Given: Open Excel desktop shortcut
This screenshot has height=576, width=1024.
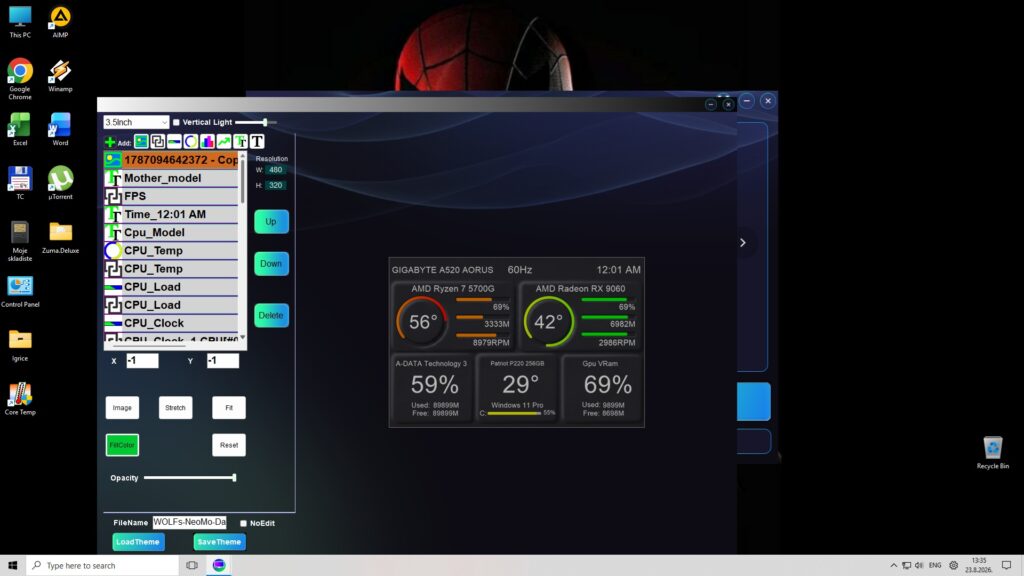Looking at the screenshot, I should (x=20, y=129).
